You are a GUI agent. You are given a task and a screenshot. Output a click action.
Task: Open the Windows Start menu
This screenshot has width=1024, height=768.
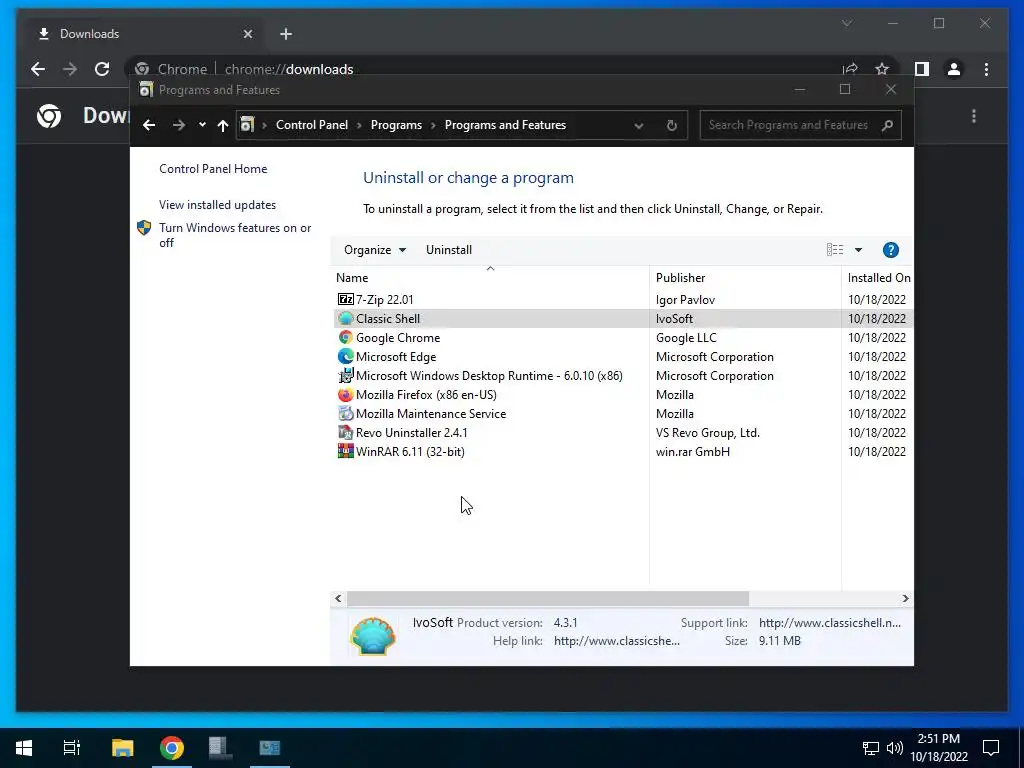pos(24,748)
